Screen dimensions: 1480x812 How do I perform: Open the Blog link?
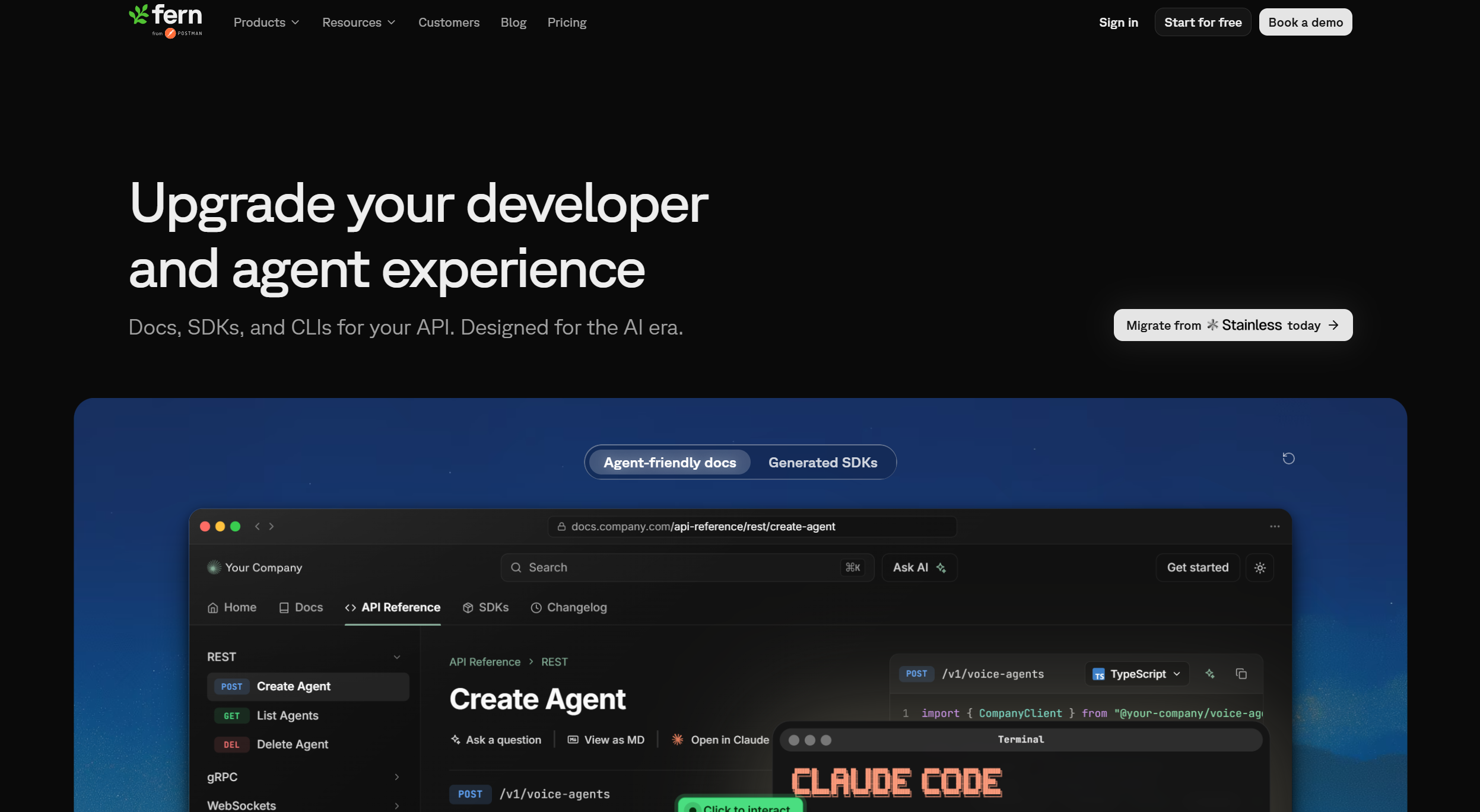coord(513,23)
